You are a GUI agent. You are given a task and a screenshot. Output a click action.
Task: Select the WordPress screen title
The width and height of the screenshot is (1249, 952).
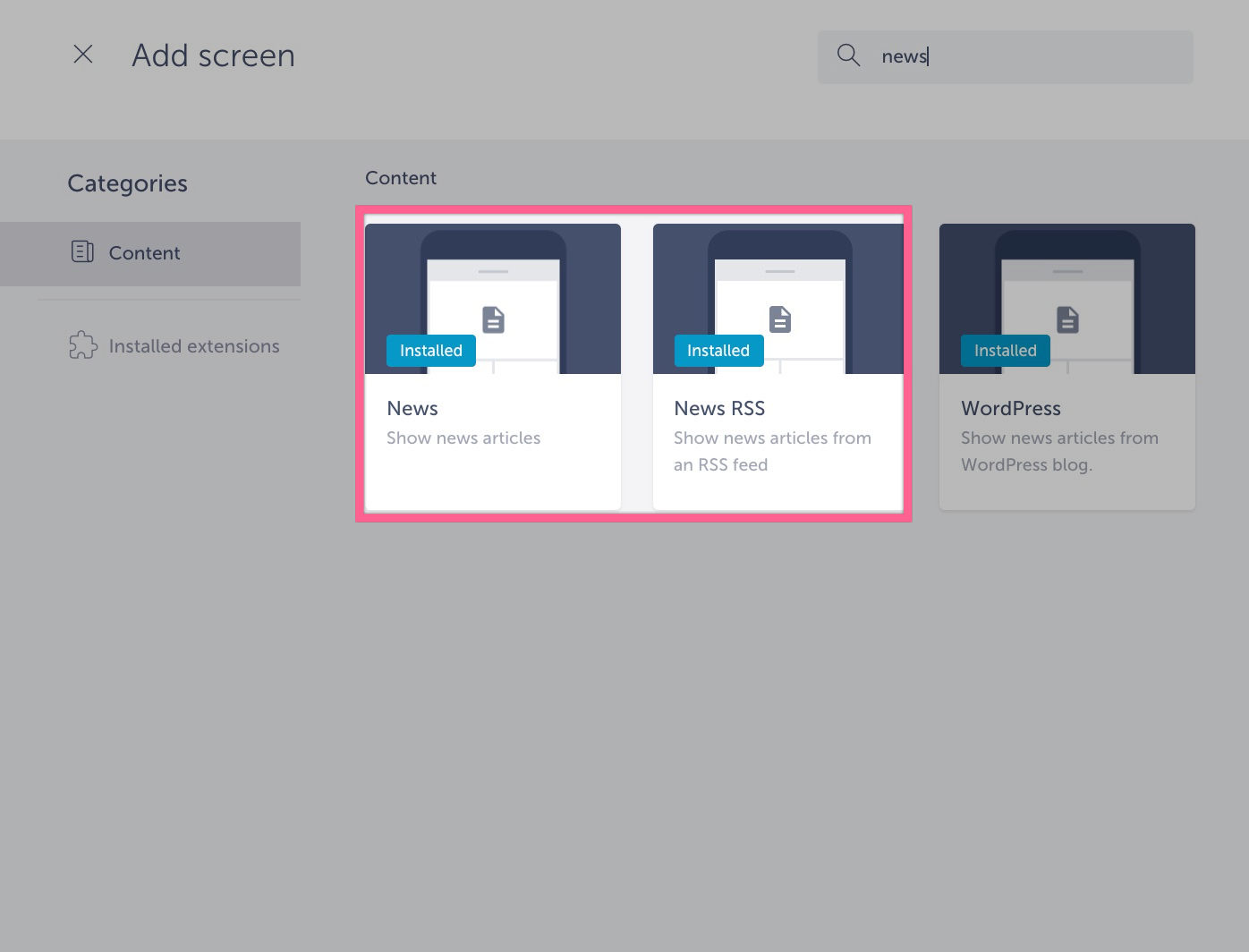click(1011, 408)
